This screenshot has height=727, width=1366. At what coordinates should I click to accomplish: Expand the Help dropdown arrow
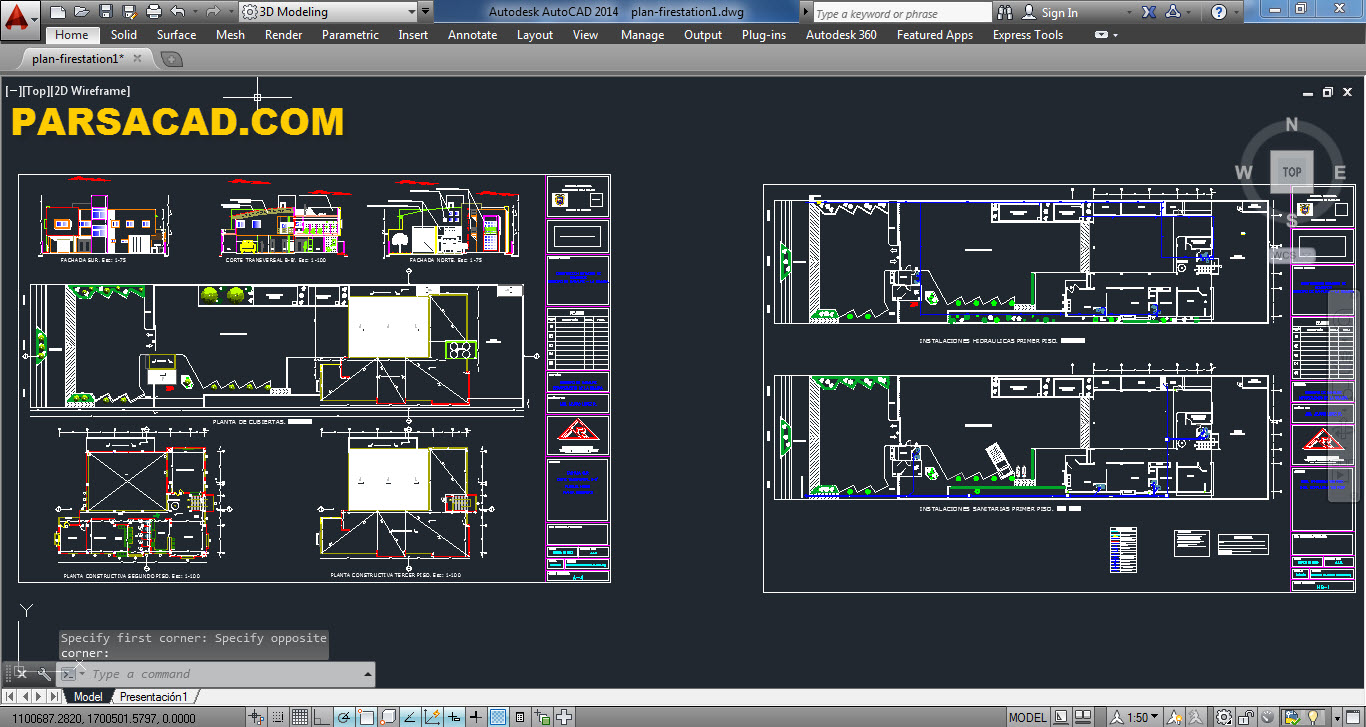[x=1237, y=13]
